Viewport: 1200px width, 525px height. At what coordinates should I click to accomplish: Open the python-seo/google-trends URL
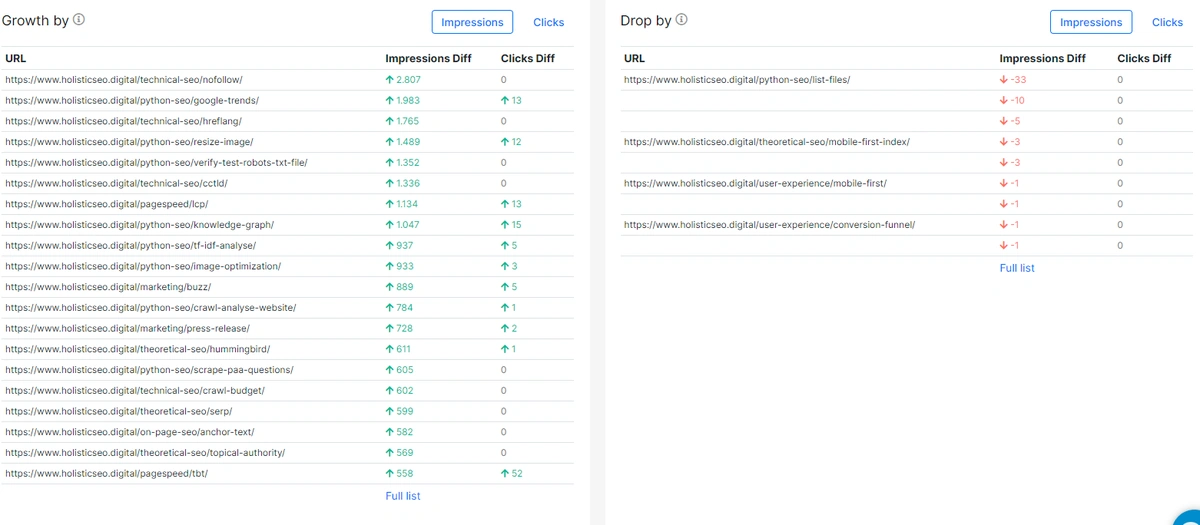click(132, 100)
